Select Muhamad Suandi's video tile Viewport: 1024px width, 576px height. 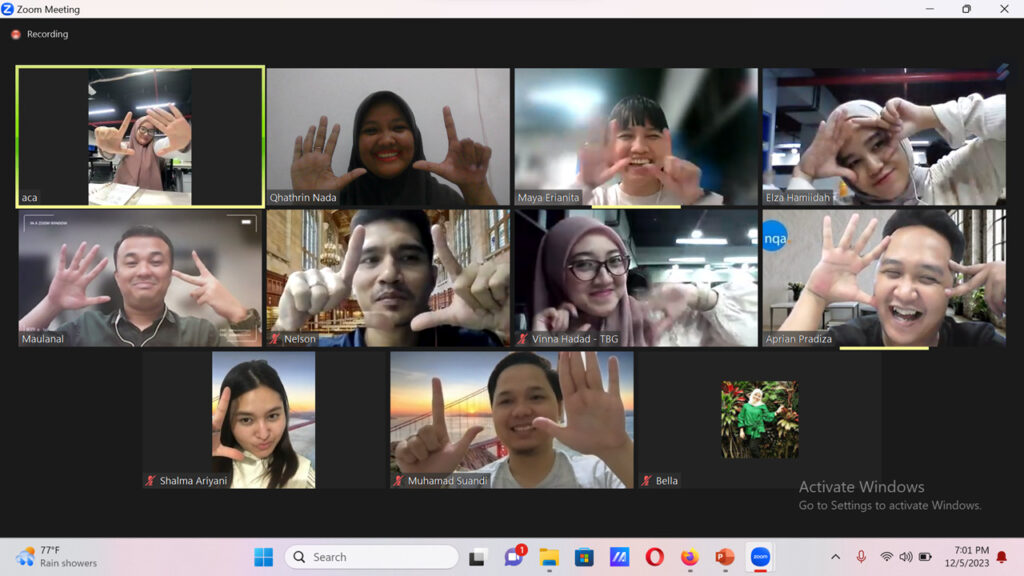(x=511, y=420)
